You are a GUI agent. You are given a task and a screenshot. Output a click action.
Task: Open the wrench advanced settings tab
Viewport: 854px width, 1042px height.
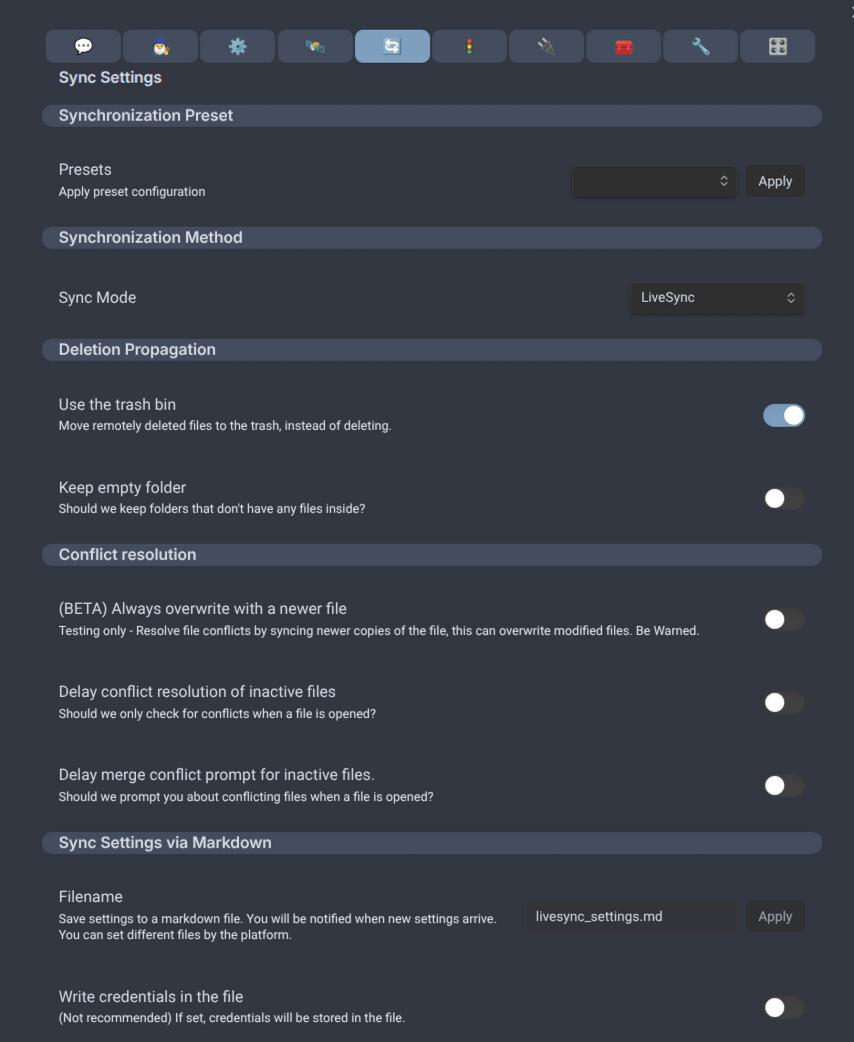(x=701, y=46)
